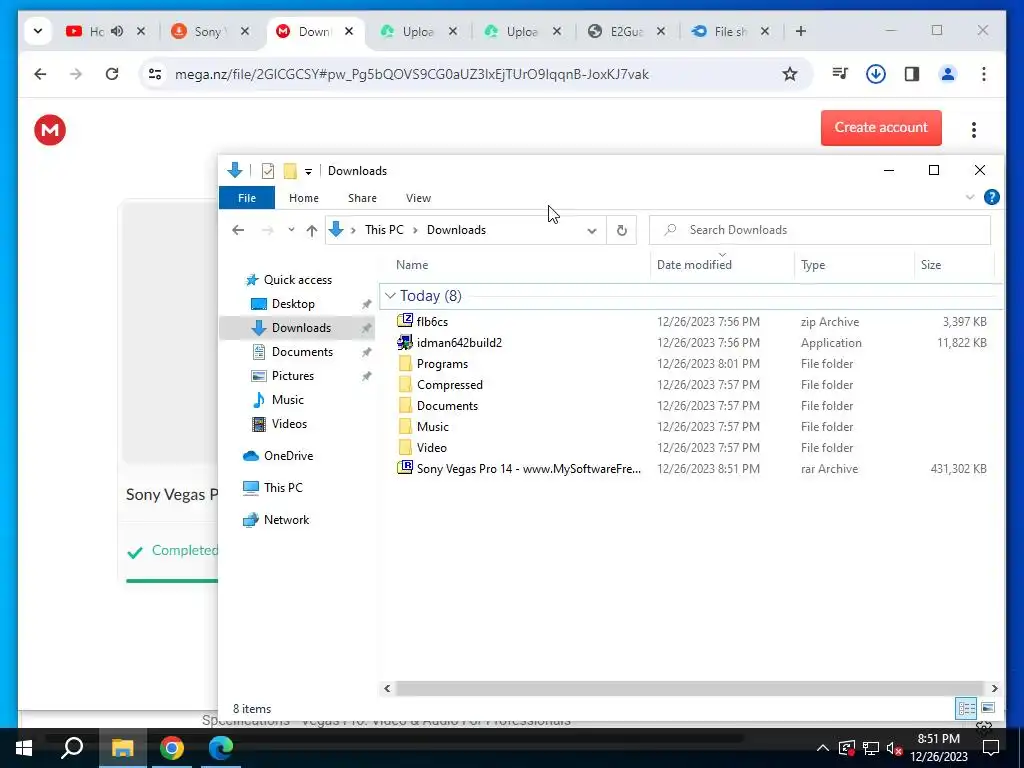Image resolution: width=1024 pixels, height=768 pixels.
Task: Click the Chrome address bar URL
Action: pos(411,74)
